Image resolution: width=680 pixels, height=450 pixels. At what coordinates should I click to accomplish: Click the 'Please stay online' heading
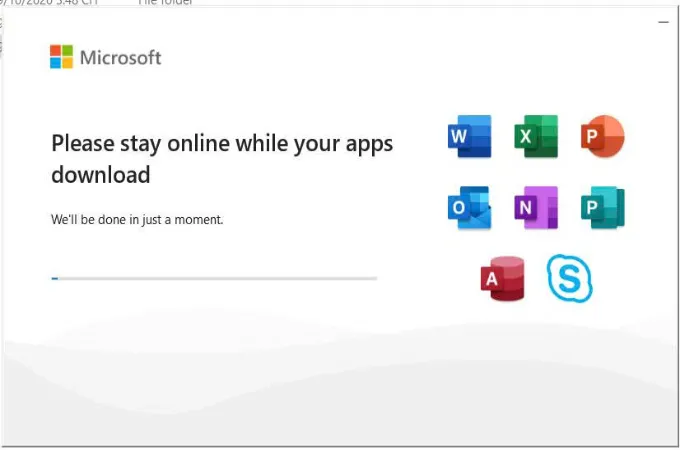222,159
